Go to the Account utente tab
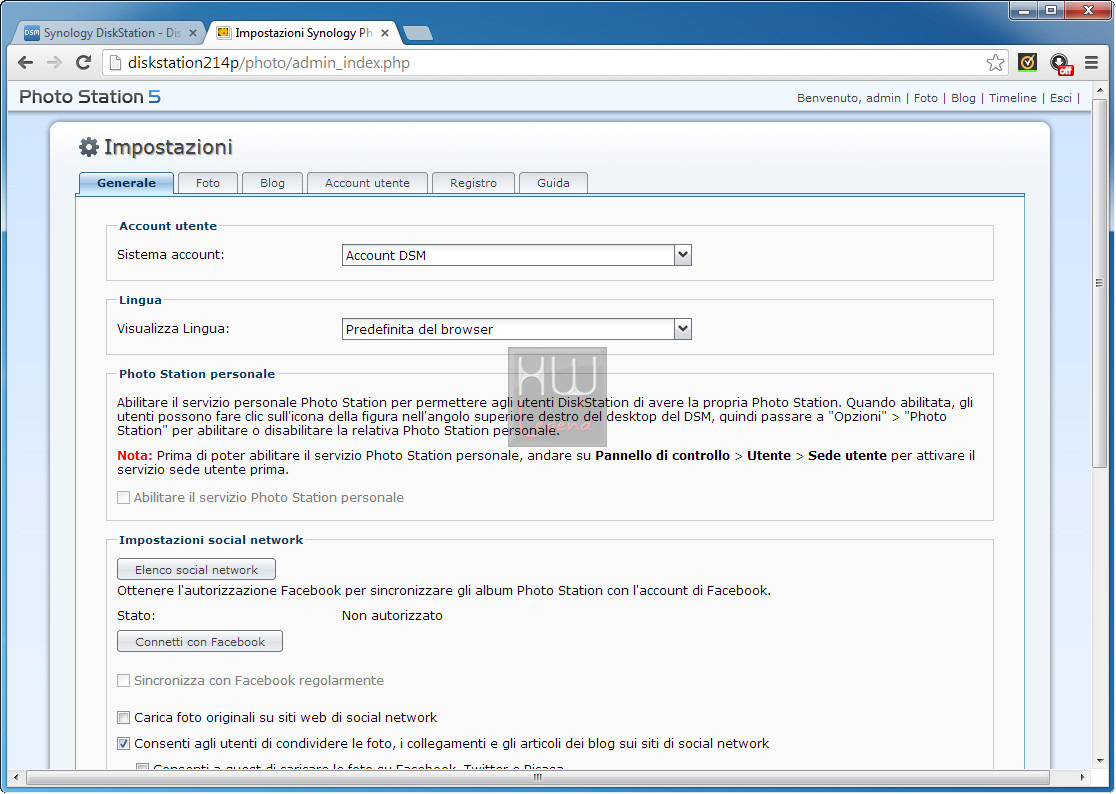Viewport: 1116px width, 794px height. click(x=367, y=183)
